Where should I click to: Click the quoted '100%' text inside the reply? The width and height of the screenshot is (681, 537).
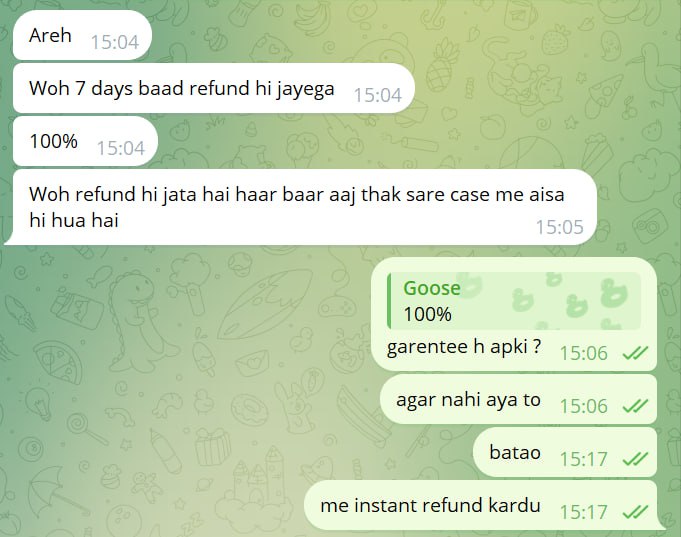click(427, 314)
